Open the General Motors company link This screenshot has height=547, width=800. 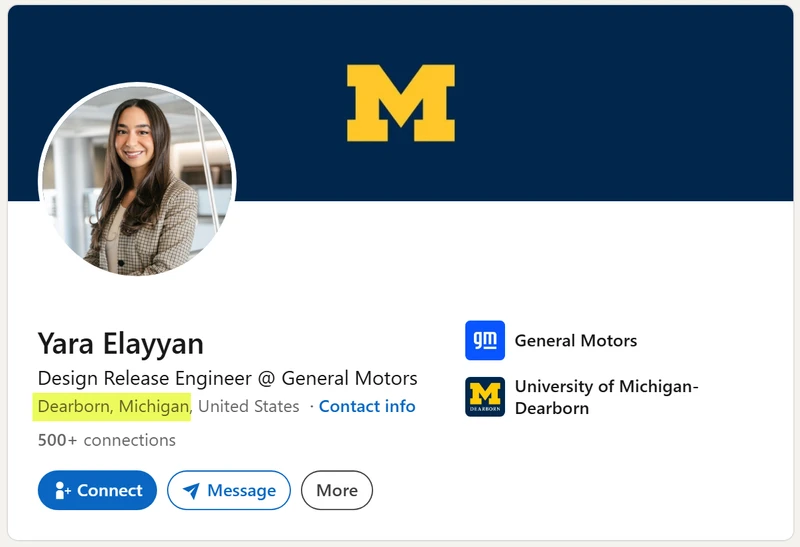tap(576, 340)
